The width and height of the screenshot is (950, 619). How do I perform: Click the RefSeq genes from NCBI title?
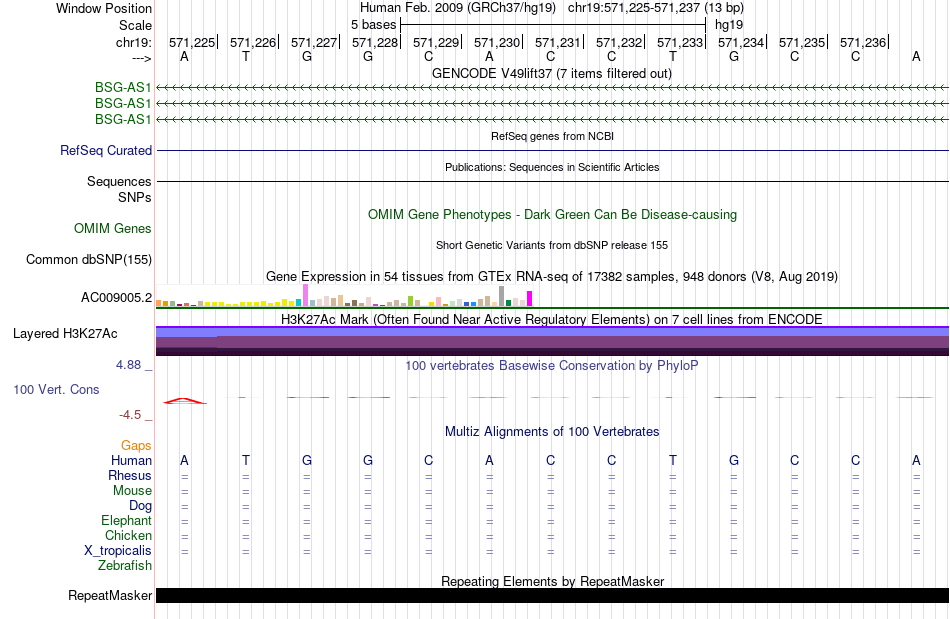tap(553, 136)
